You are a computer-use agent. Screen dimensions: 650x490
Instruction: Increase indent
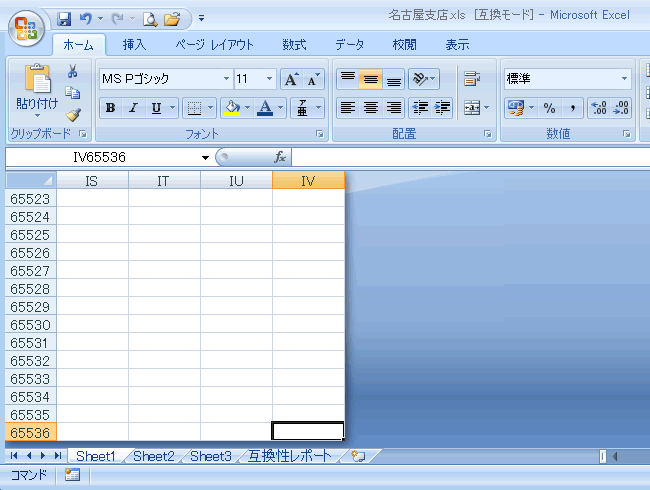click(442, 108)
